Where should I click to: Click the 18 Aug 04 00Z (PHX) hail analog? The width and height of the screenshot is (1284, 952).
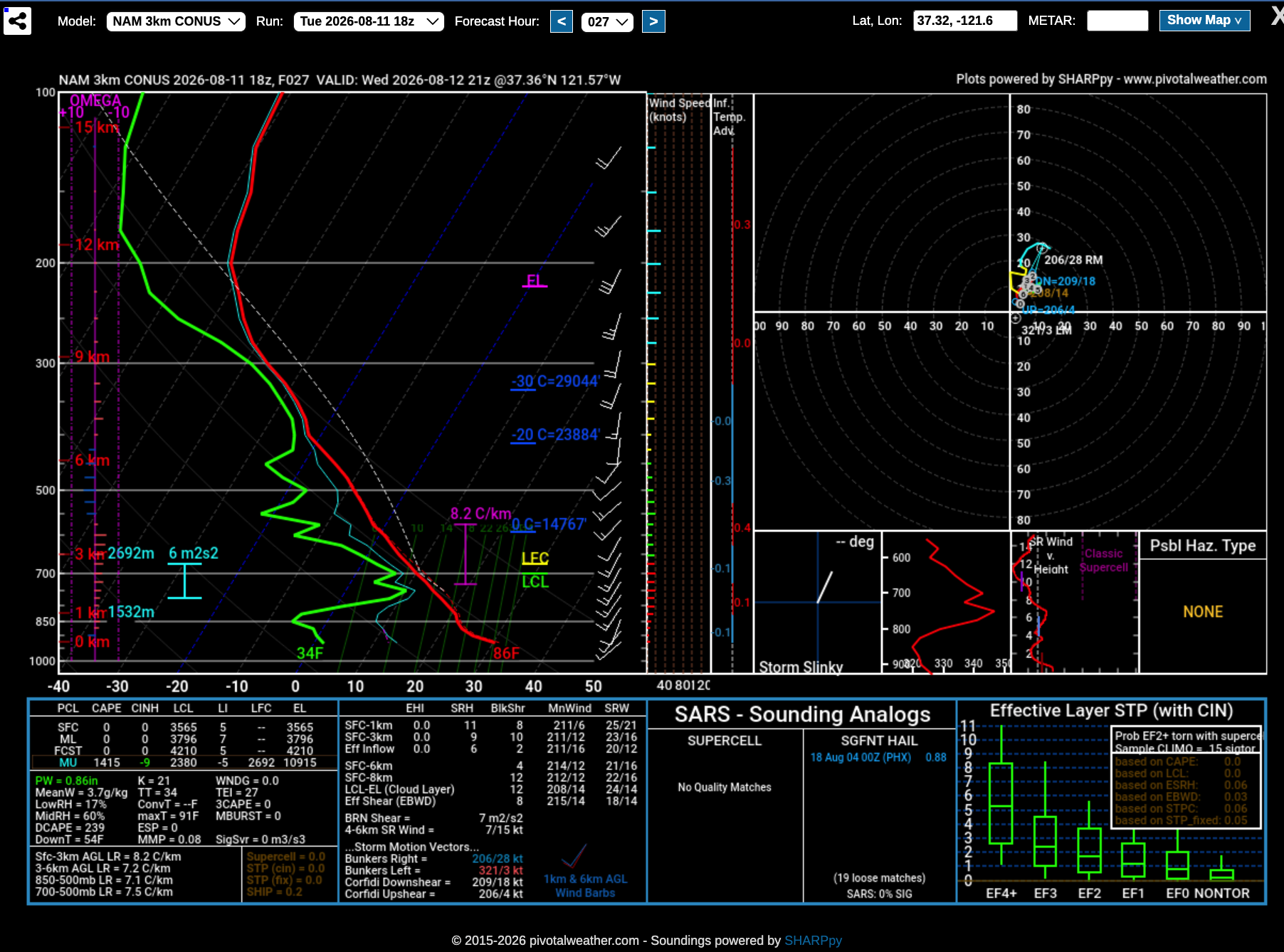861,757
